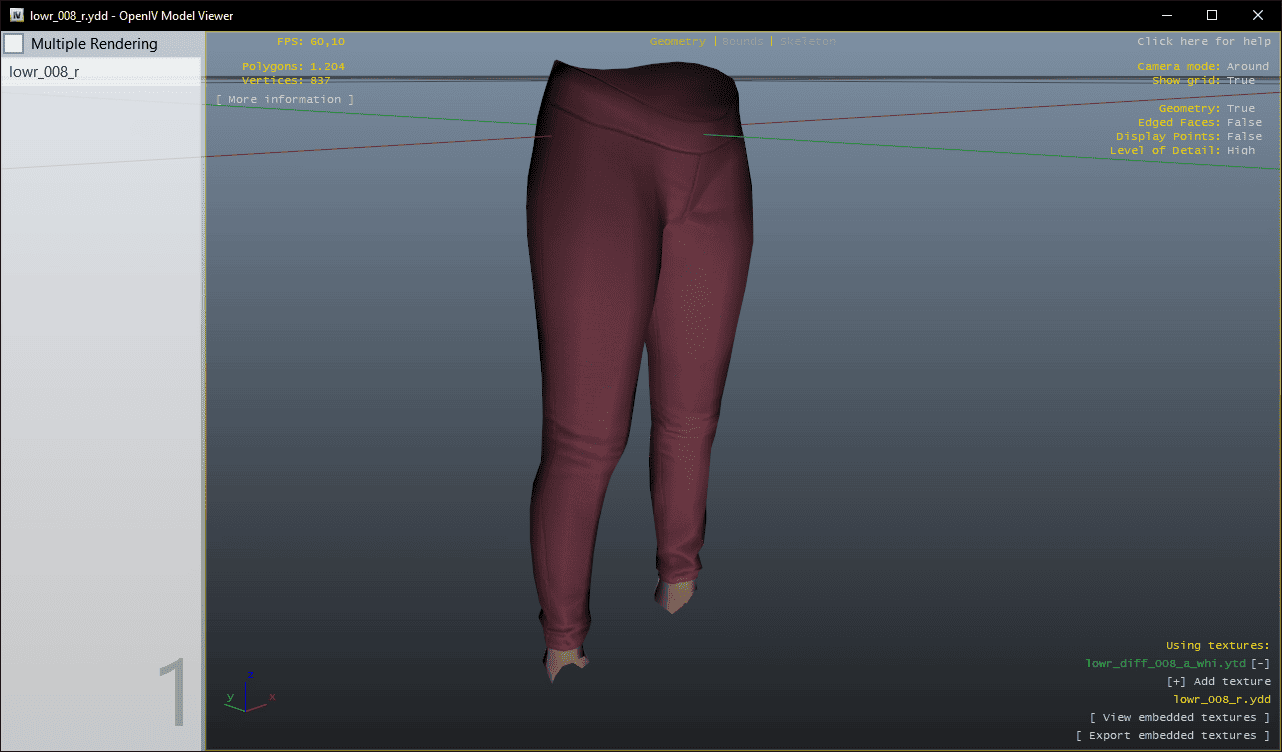The height and width of the screenshot is (752, 1282).
Task: Click Export embedded textures
Action: [1172, 735]
